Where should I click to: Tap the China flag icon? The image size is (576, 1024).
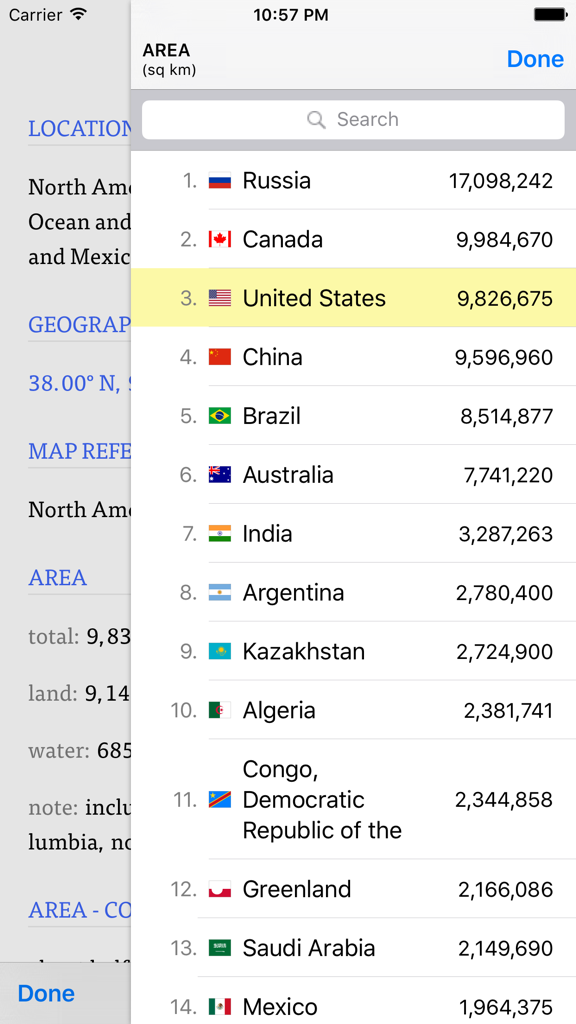[x=221, y=357]
